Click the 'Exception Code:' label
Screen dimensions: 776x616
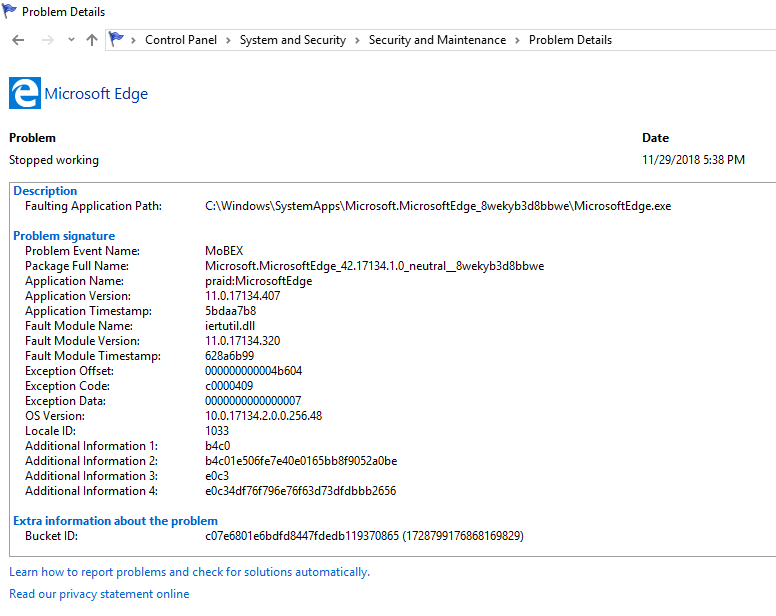[x=68, y=386]
